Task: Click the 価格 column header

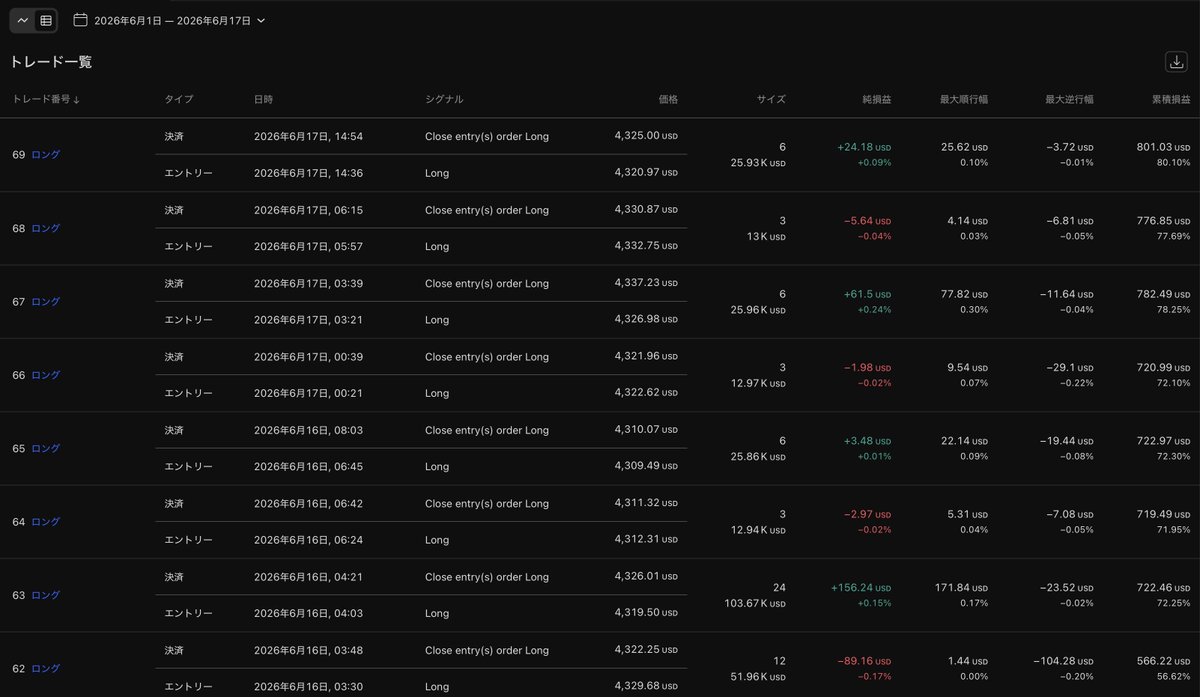Action: click(x=668, y=99)
